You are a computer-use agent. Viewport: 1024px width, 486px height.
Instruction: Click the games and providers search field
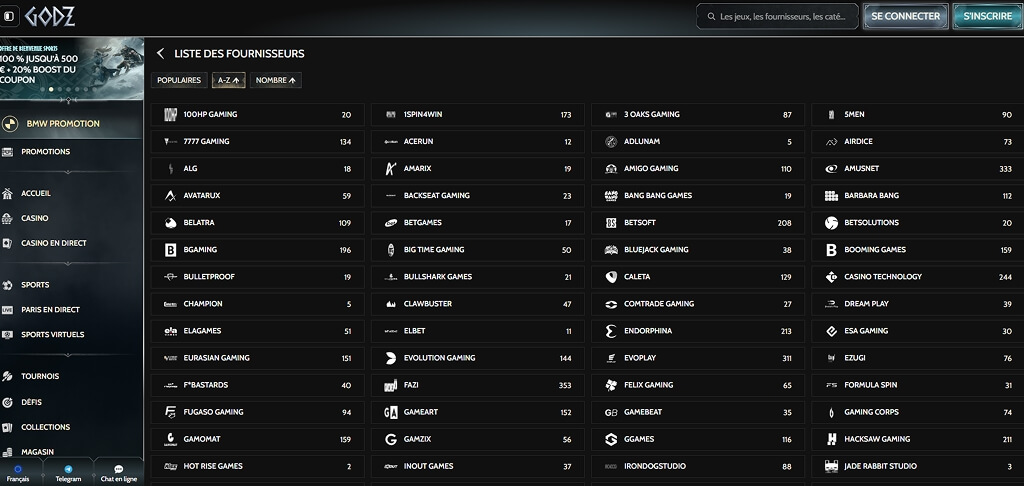(x=777, y=16)
